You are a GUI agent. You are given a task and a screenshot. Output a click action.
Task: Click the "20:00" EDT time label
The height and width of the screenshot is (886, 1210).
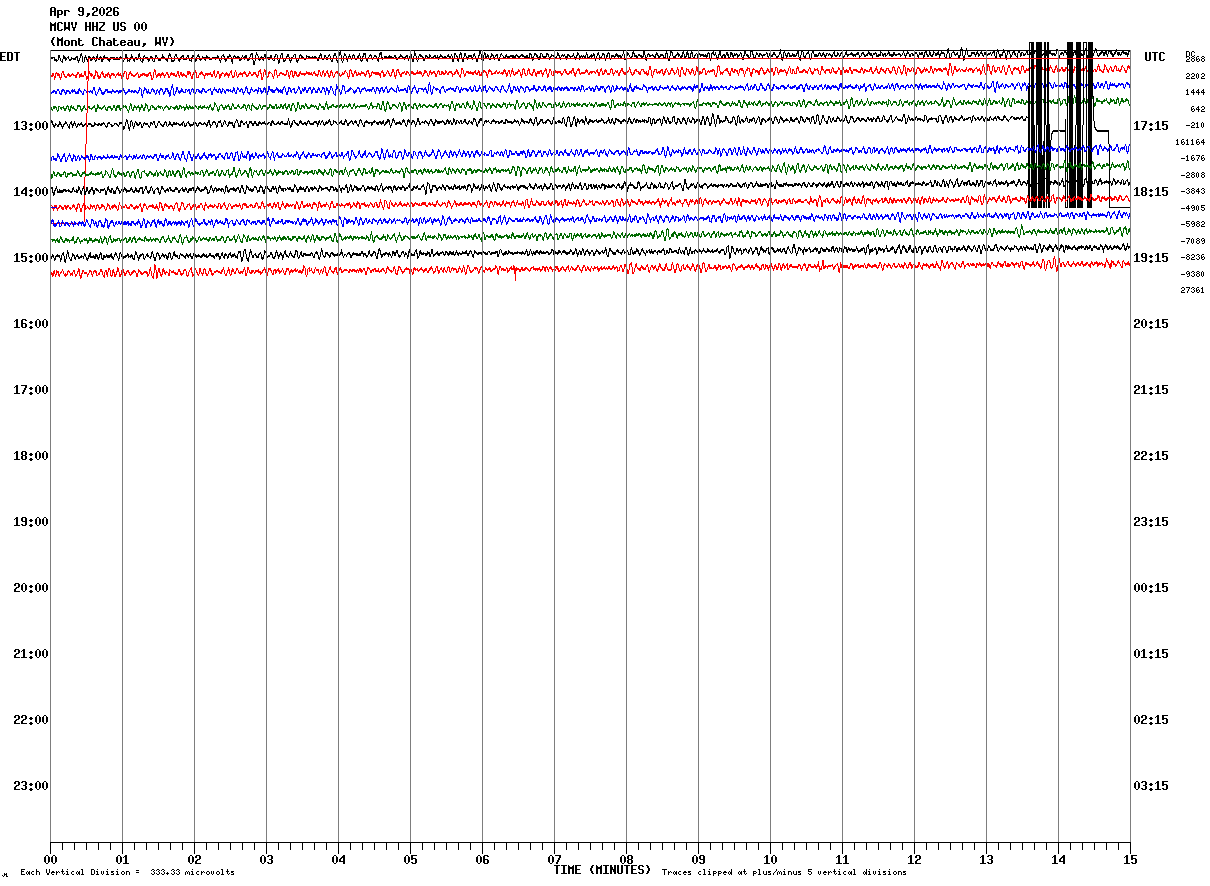(31, 588)
